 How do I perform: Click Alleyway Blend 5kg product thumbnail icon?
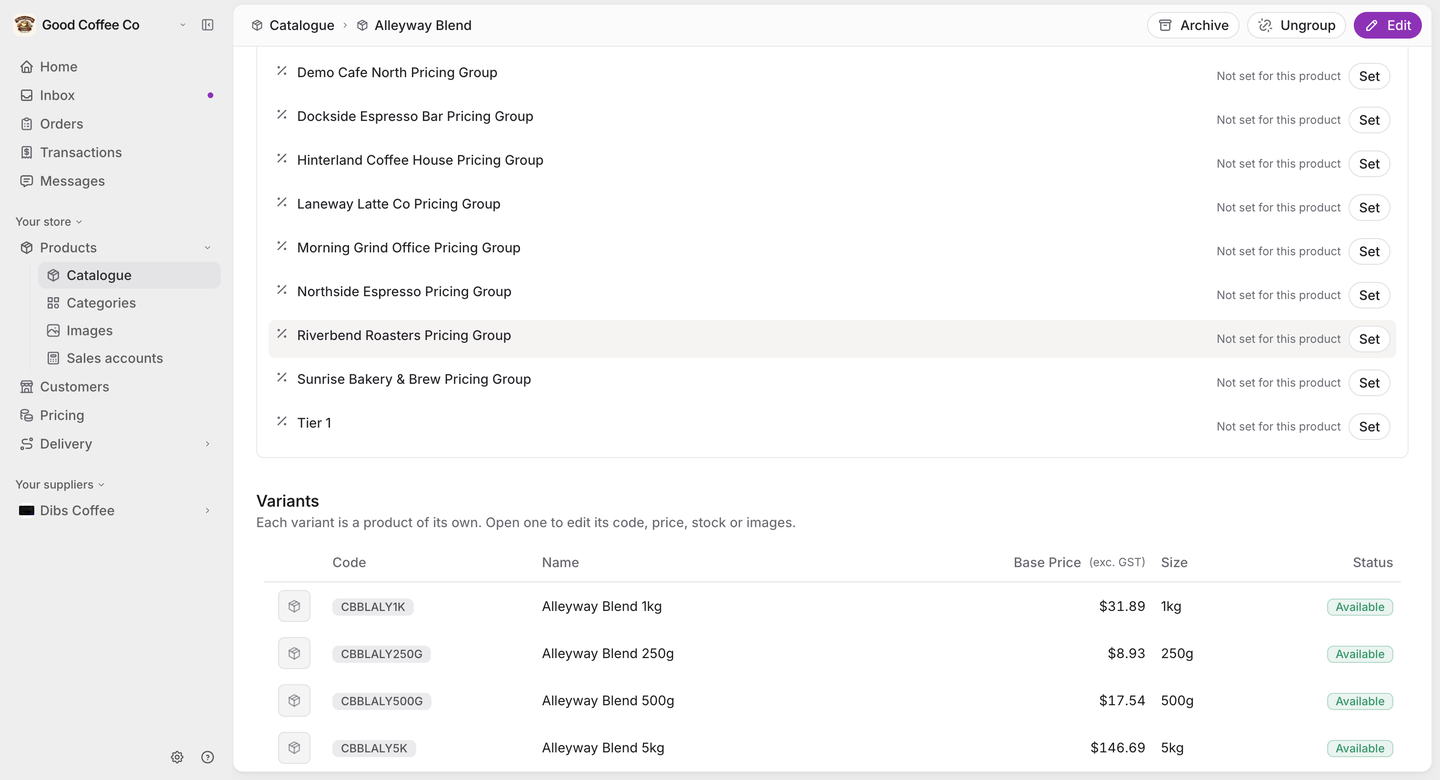(294, 747)
